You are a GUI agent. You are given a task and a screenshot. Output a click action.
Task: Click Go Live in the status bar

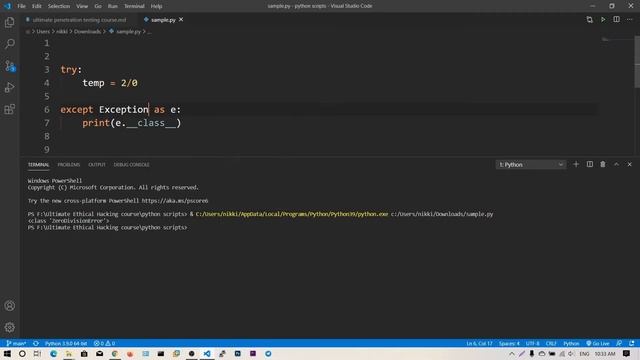tap(598, 343)
